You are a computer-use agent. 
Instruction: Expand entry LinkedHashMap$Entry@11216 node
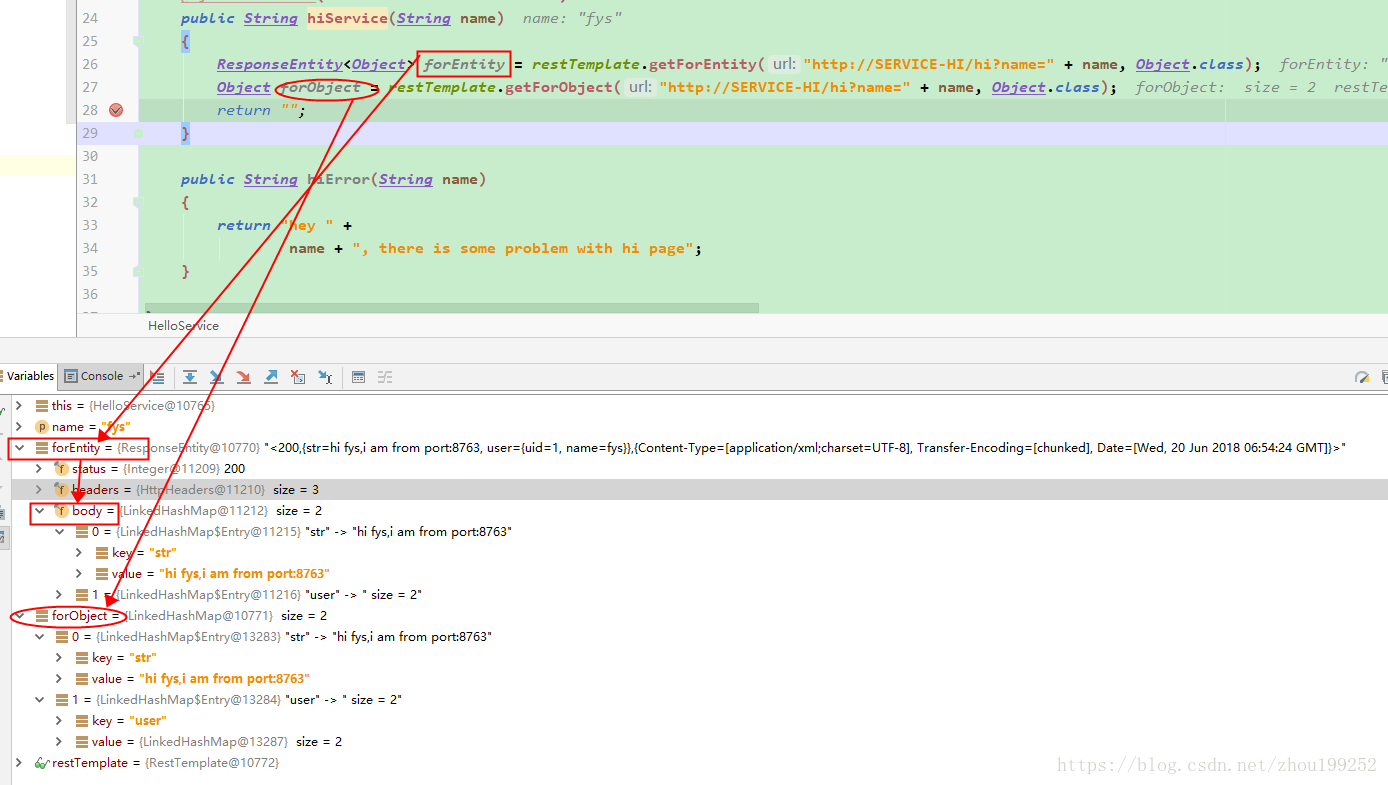point(59,595)
